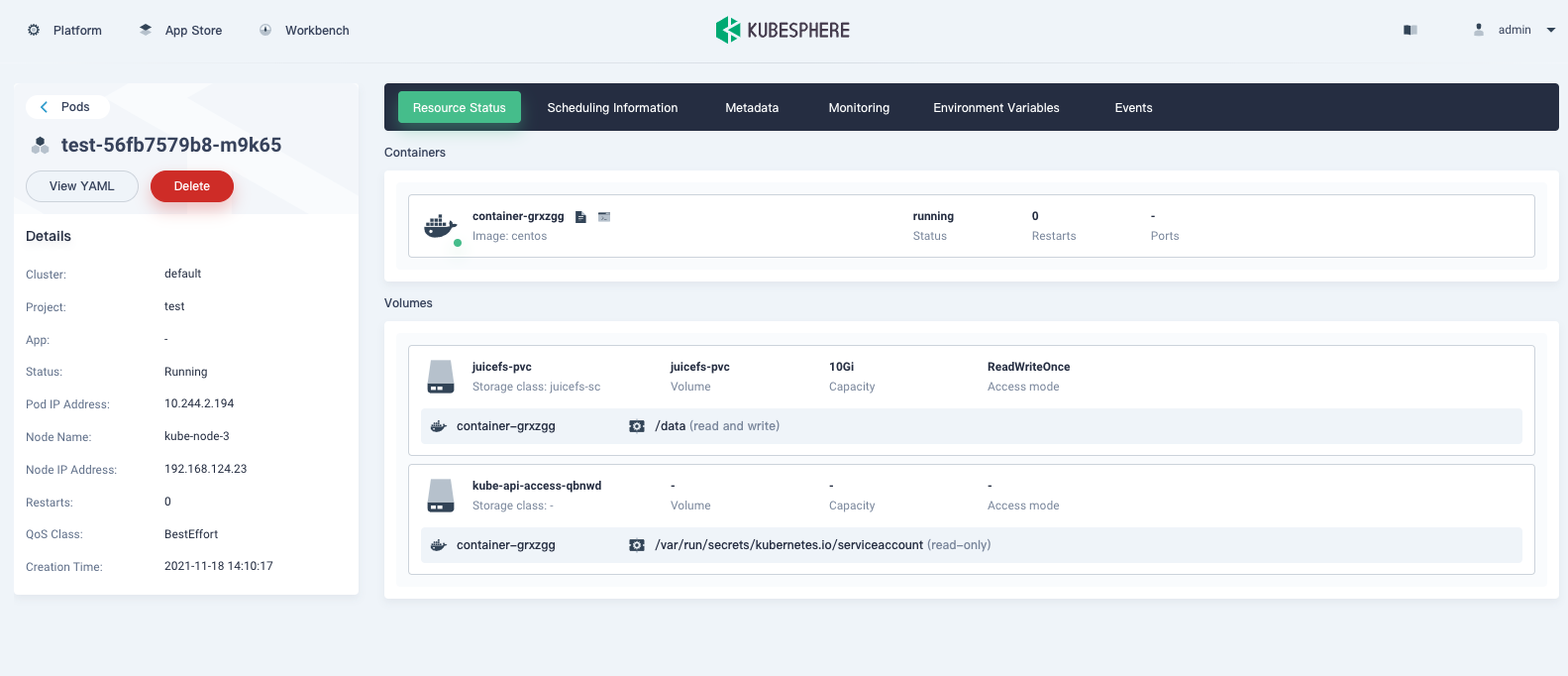Open the Workbench dashboard icon
This screenshot has width=1568, height=676.
click(x=265, y=30)
